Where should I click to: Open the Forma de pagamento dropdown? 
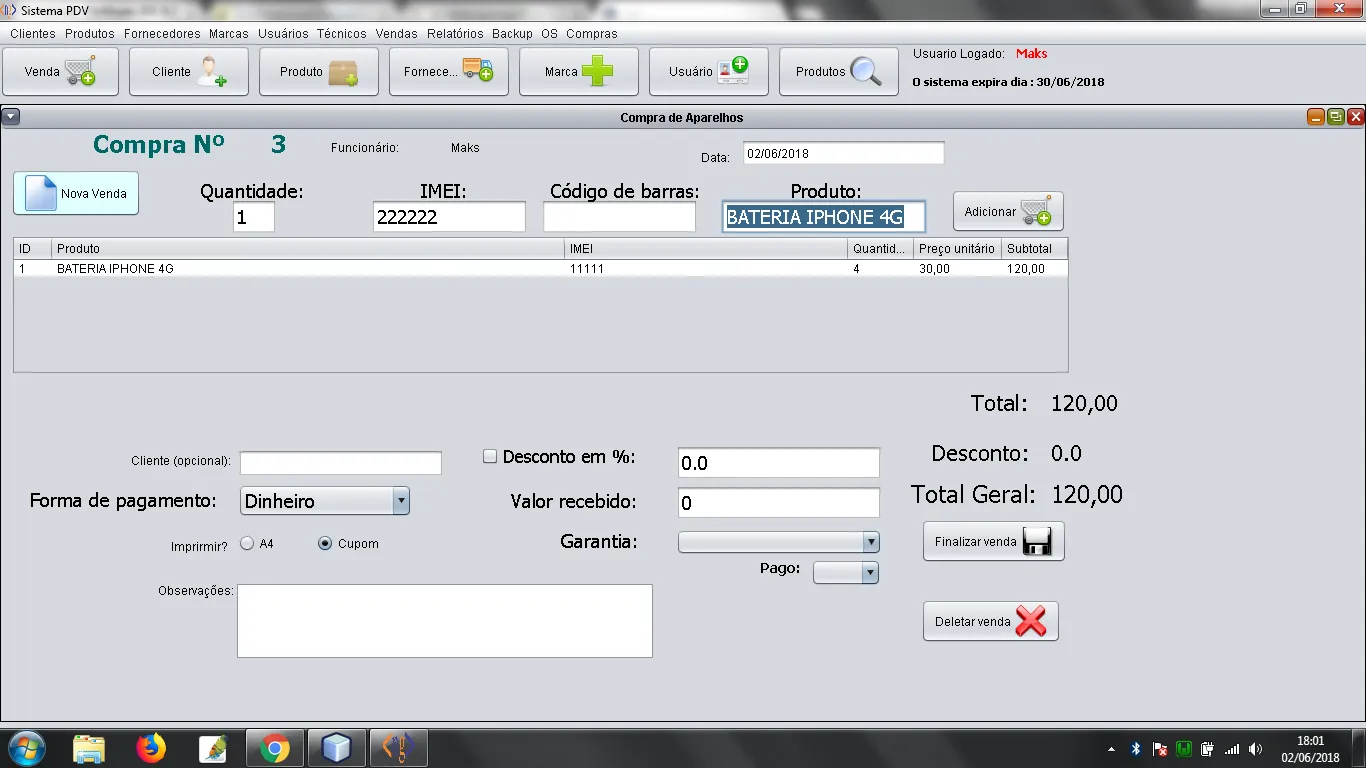[325, 501]
